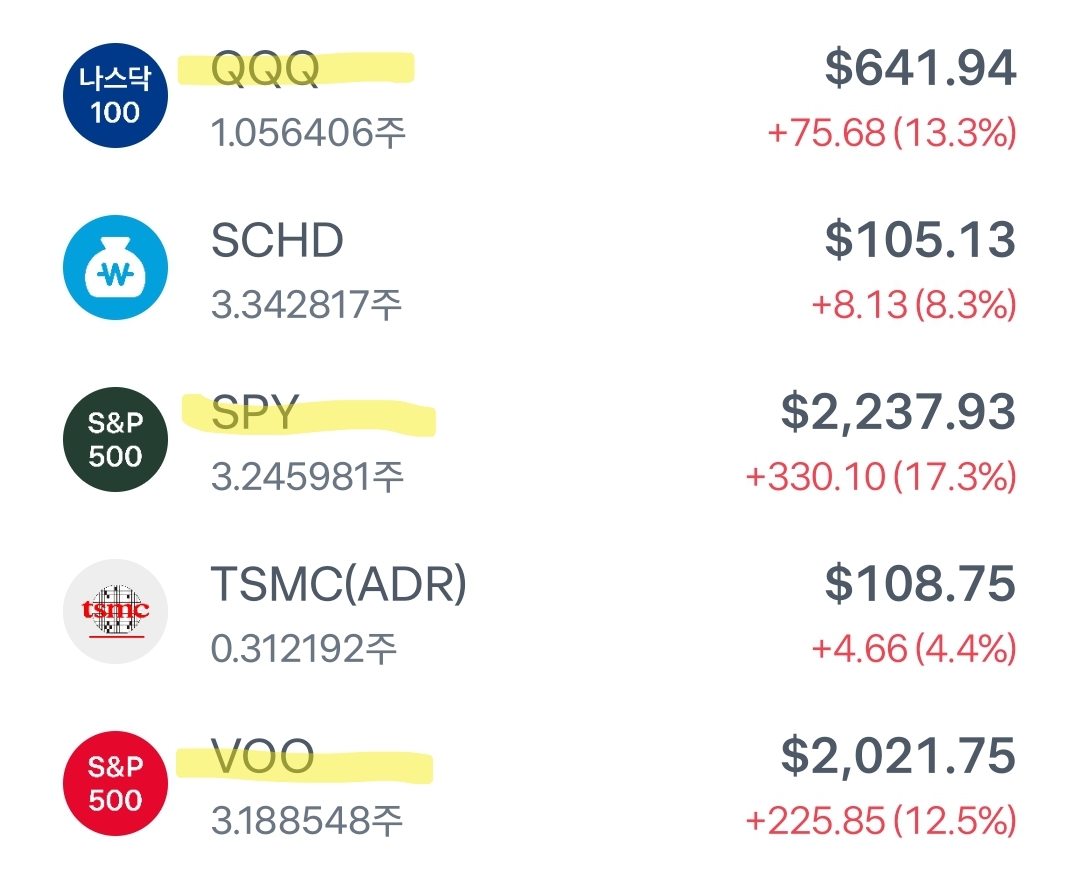Click the blue Nasdaq 100 QQQ icon

point(115,96)
